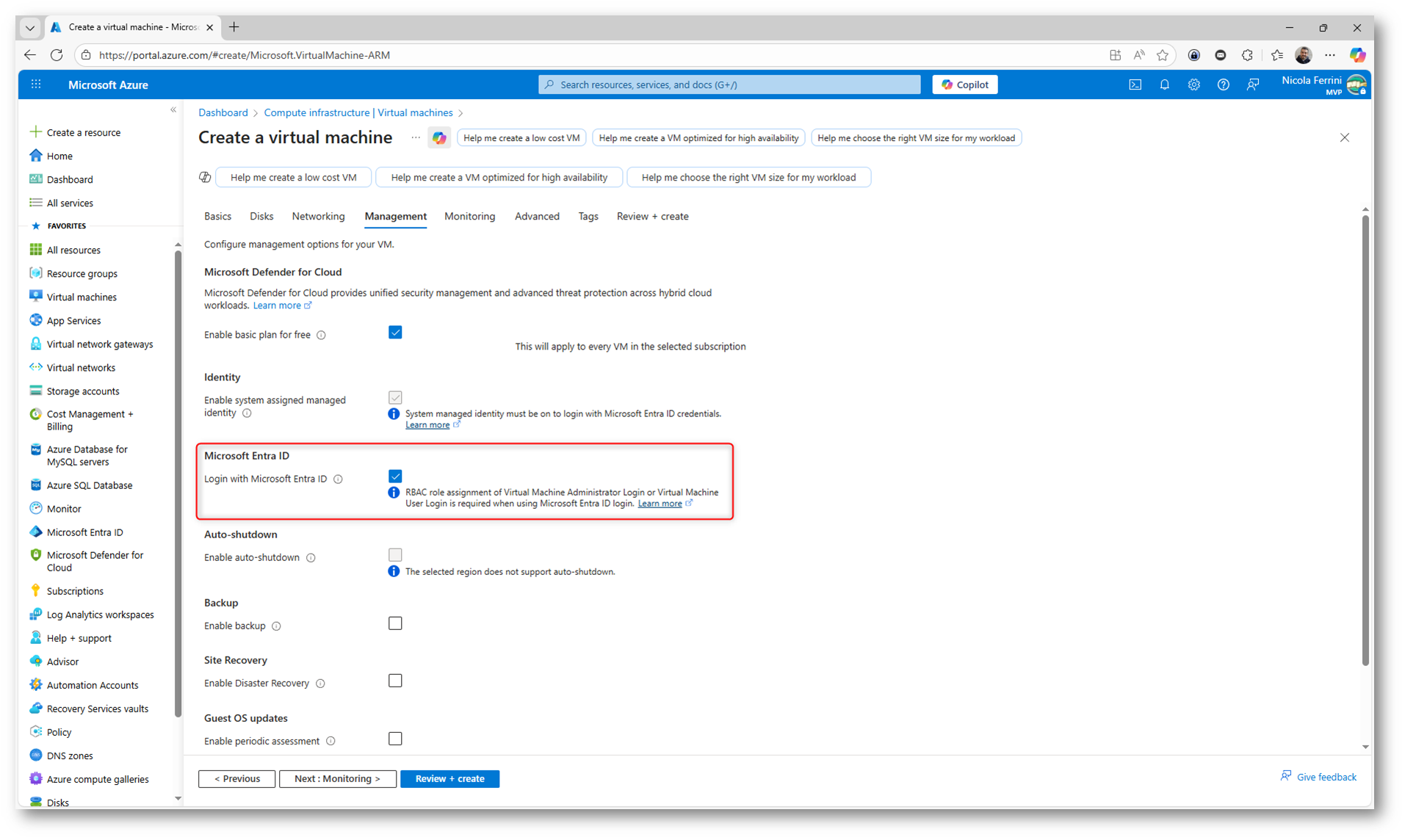1405x840 pixels.
Task: Open the notifications bell
Action: click(1164, 84)
